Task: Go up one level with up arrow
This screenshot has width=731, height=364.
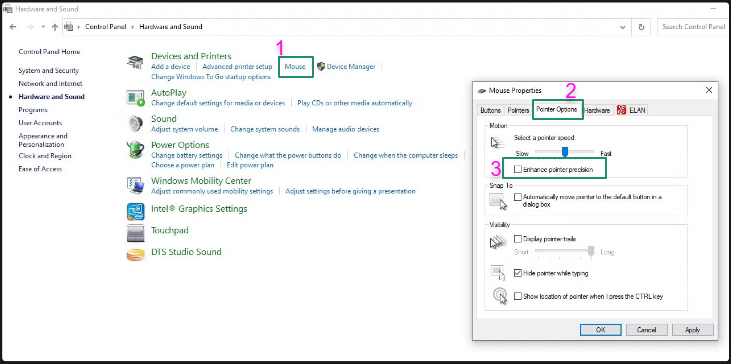Action: tap(55, 27)
